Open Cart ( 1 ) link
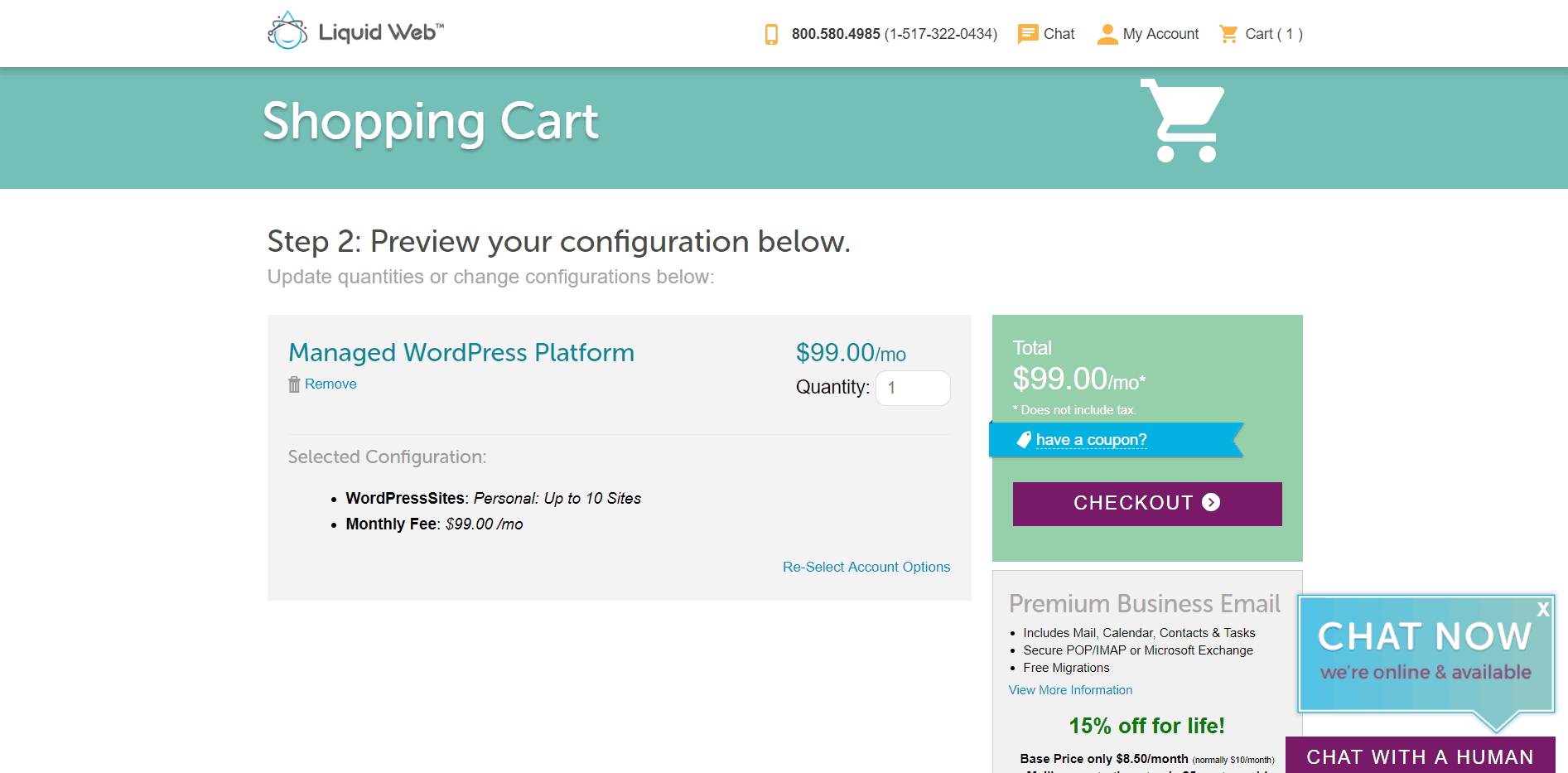1568x773 pixels. (x=1274, y=34)
